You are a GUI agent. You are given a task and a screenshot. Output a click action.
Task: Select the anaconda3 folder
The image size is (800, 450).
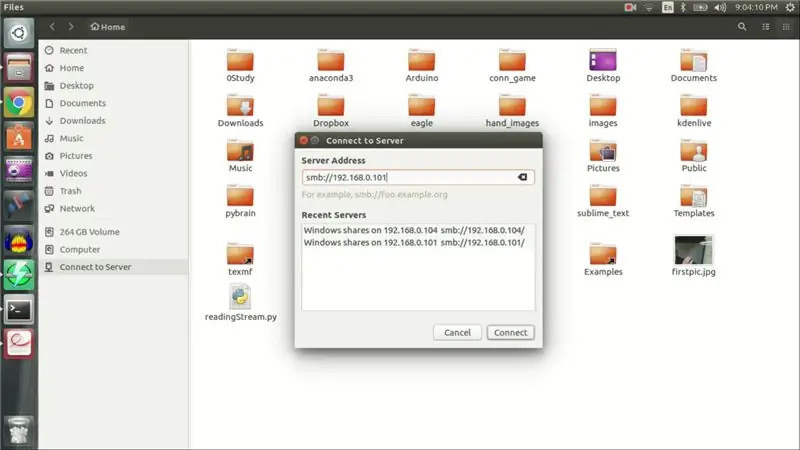[331, 66]
